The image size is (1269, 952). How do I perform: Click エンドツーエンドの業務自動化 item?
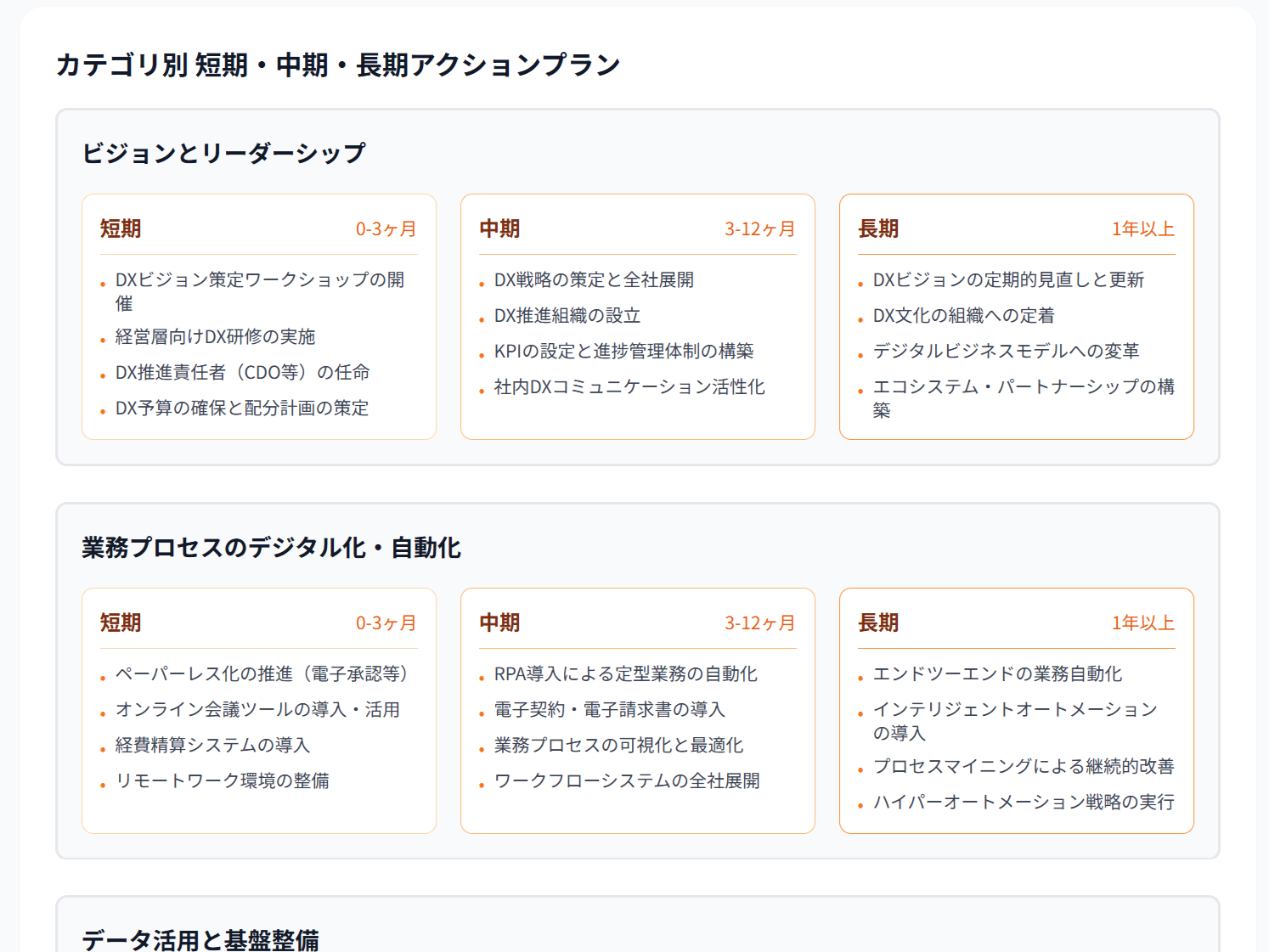click(x=998, y=674)
